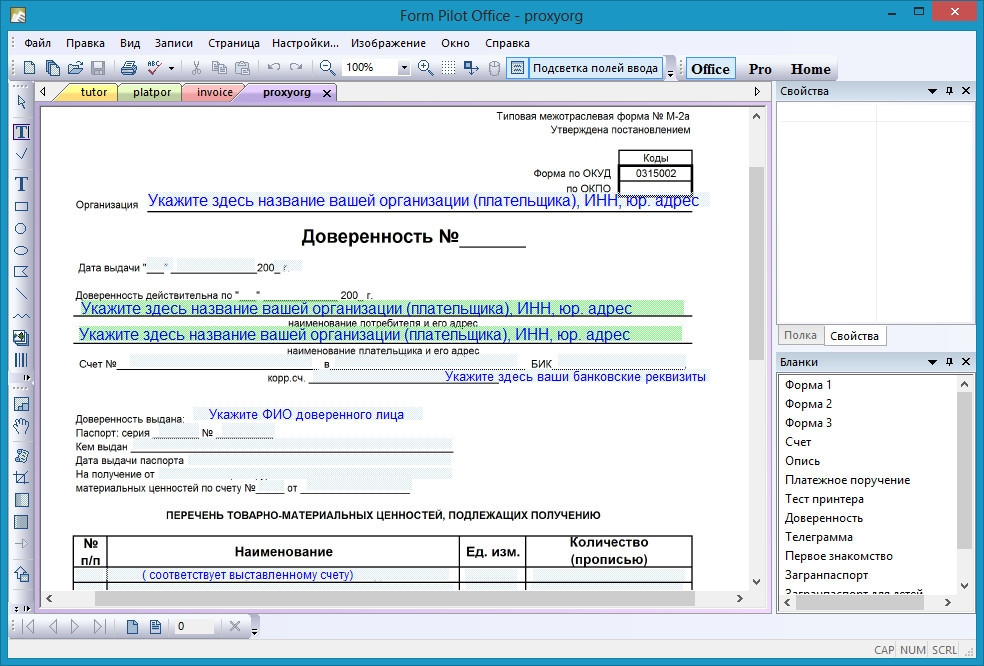The height and width of the screenshot is (666, 984).
Task: Switch to the invoice tab
Action: click(214, 92)
